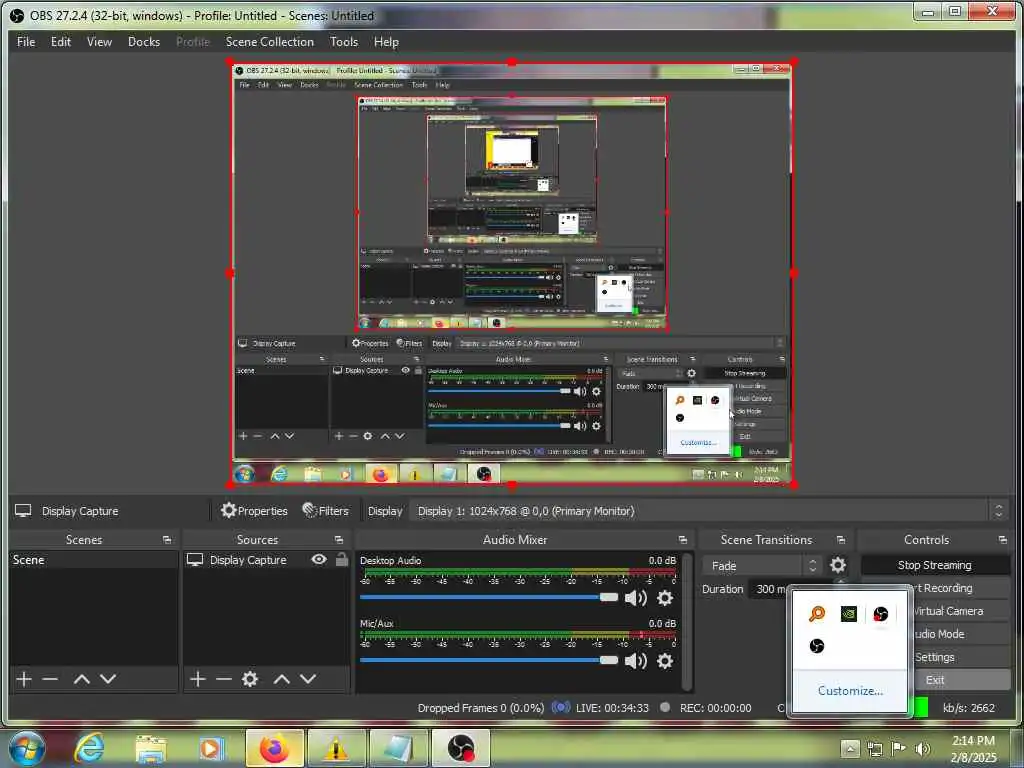Image resolution: width=1024 pixels, height=768 pixels.
Task: Undock the Controls panel
Action: click(1002, 539)
